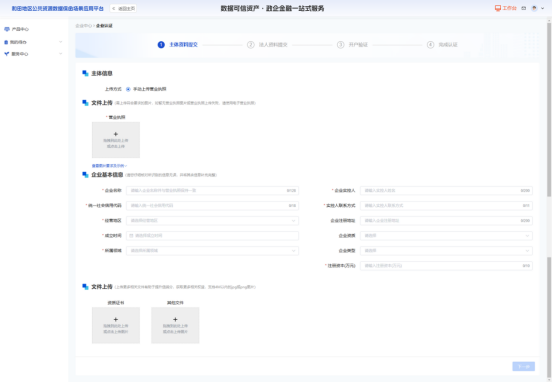Click step 1 主体资料提交 in the stepper
The width and height of the screenshot is (553, 382).
(178, 45)
